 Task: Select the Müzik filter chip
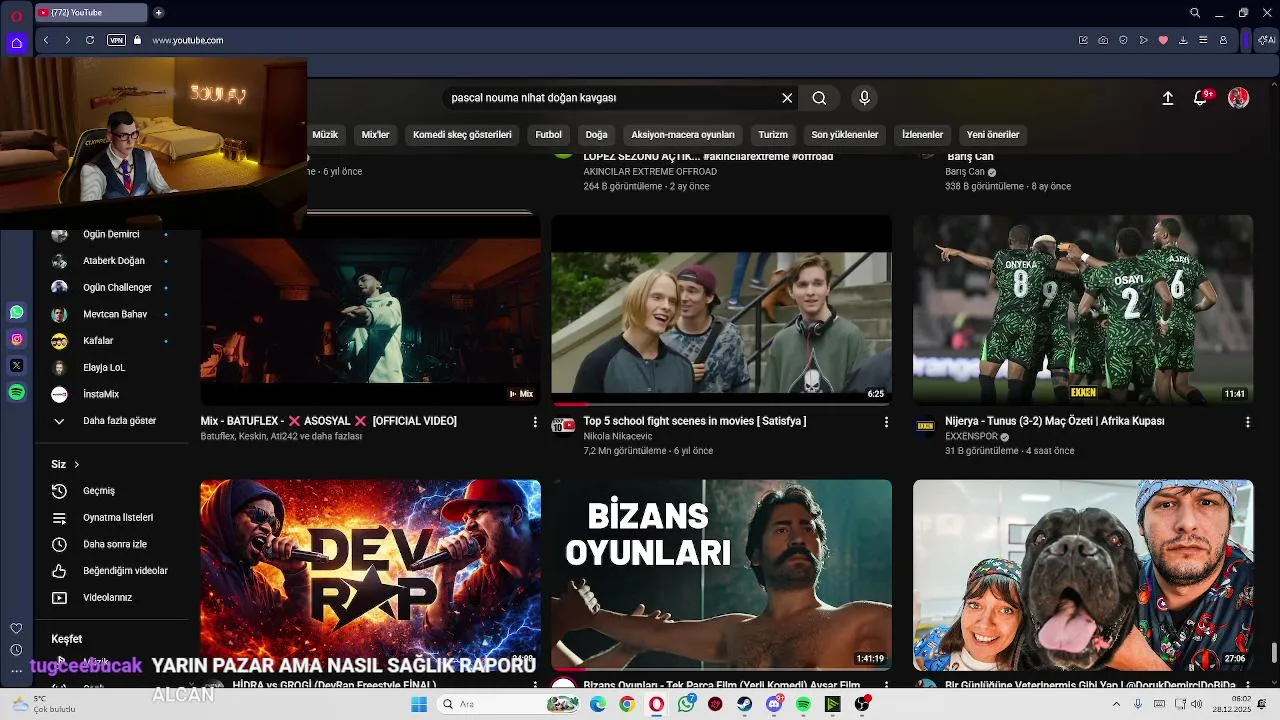[325, 134]
